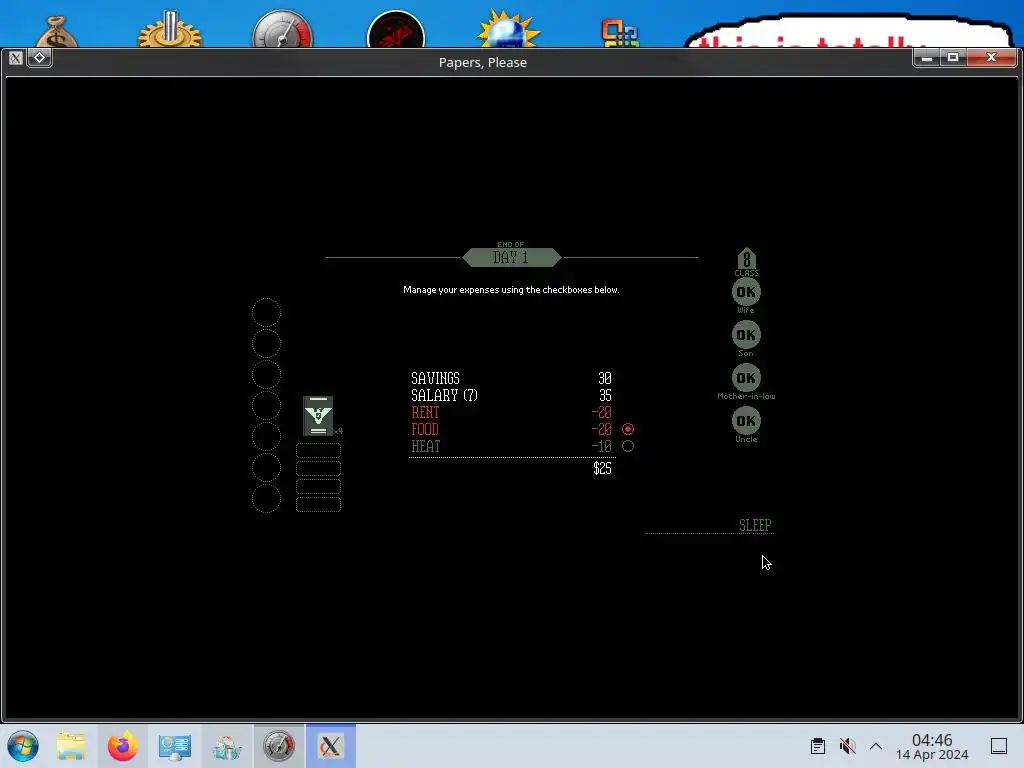Select the X11 Papers Please taskbar button
Screen dimensions: 1024x768
[330, 746]
